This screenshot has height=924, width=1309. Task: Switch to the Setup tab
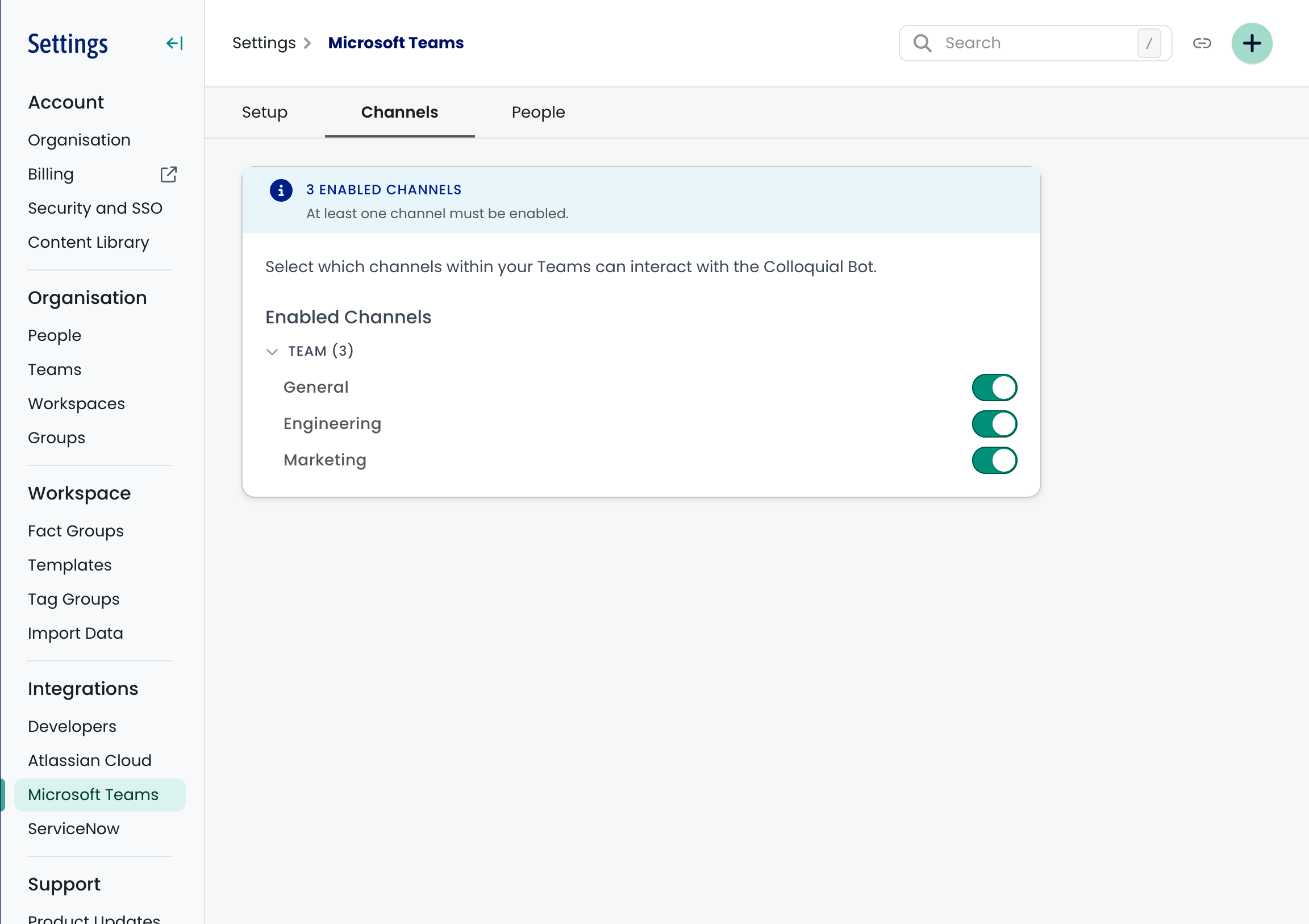(265, 113)
